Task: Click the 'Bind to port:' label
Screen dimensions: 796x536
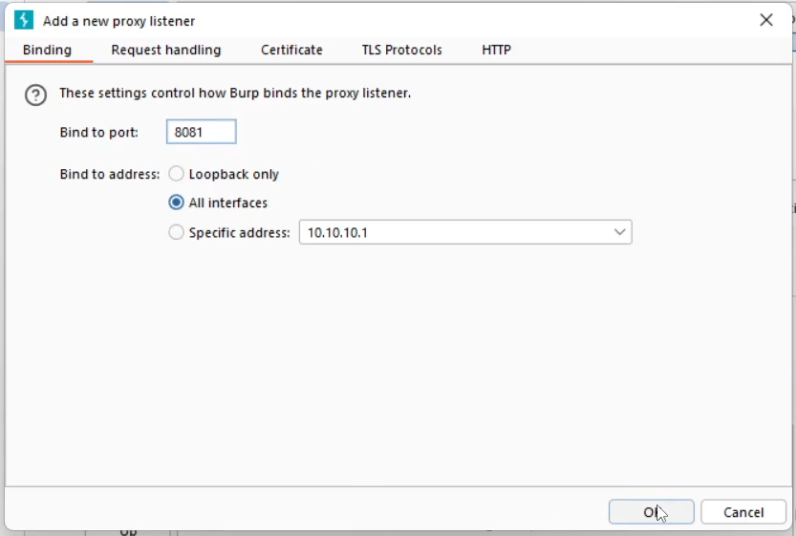Action: [99, 133]
